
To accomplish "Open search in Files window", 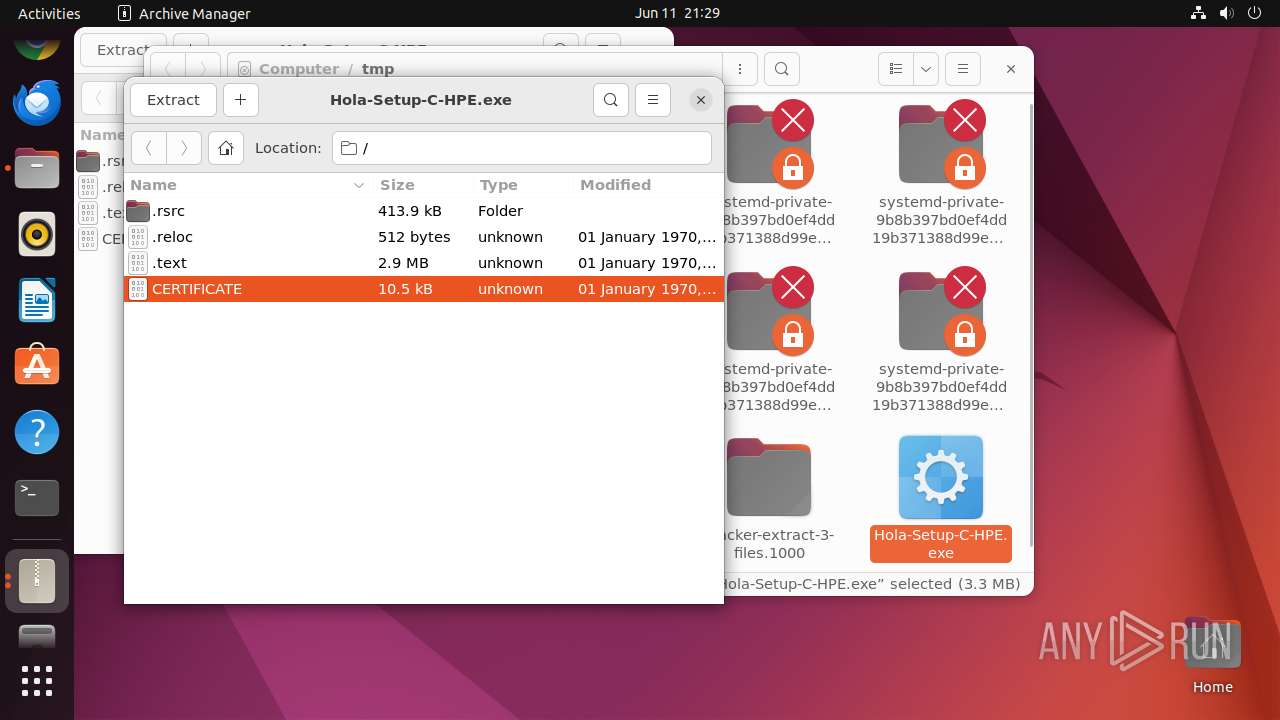I will [x=782, y=69].
